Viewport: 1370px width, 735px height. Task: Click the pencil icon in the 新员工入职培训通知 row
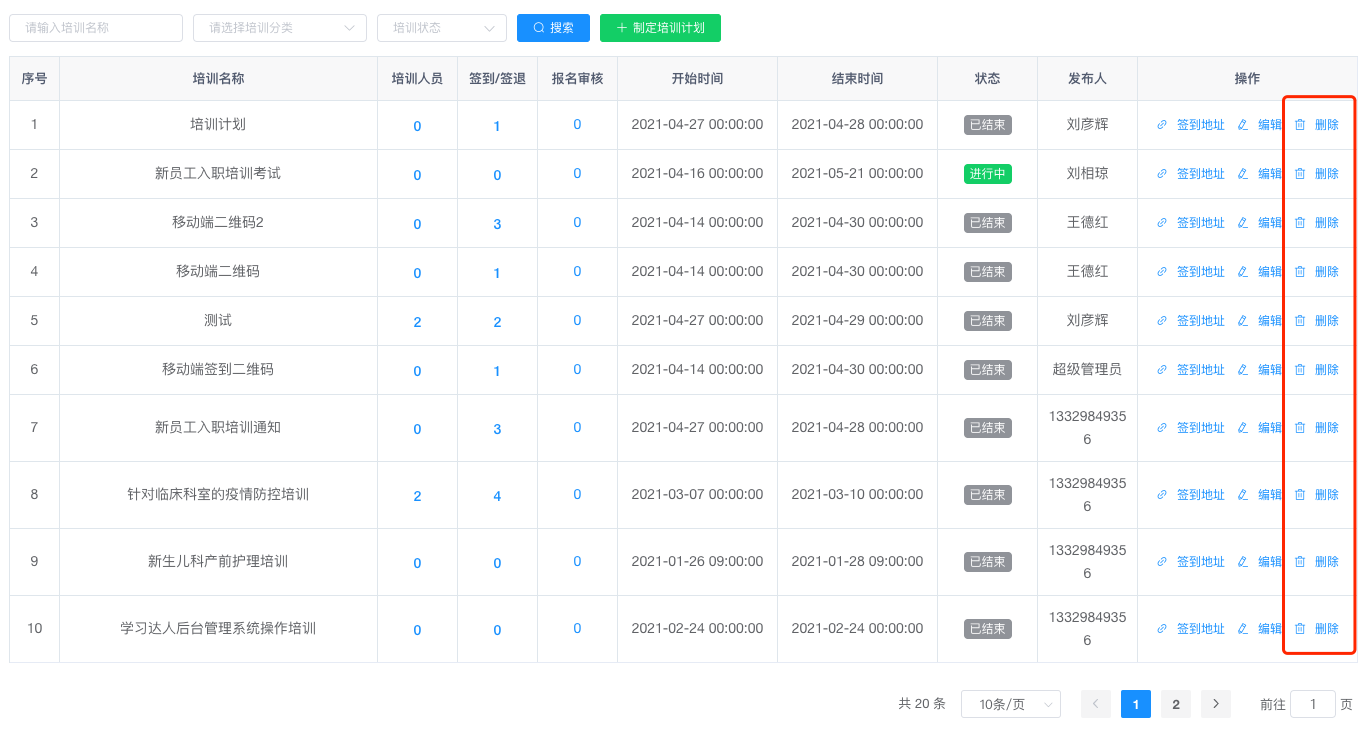click(x=1243, y=428)
